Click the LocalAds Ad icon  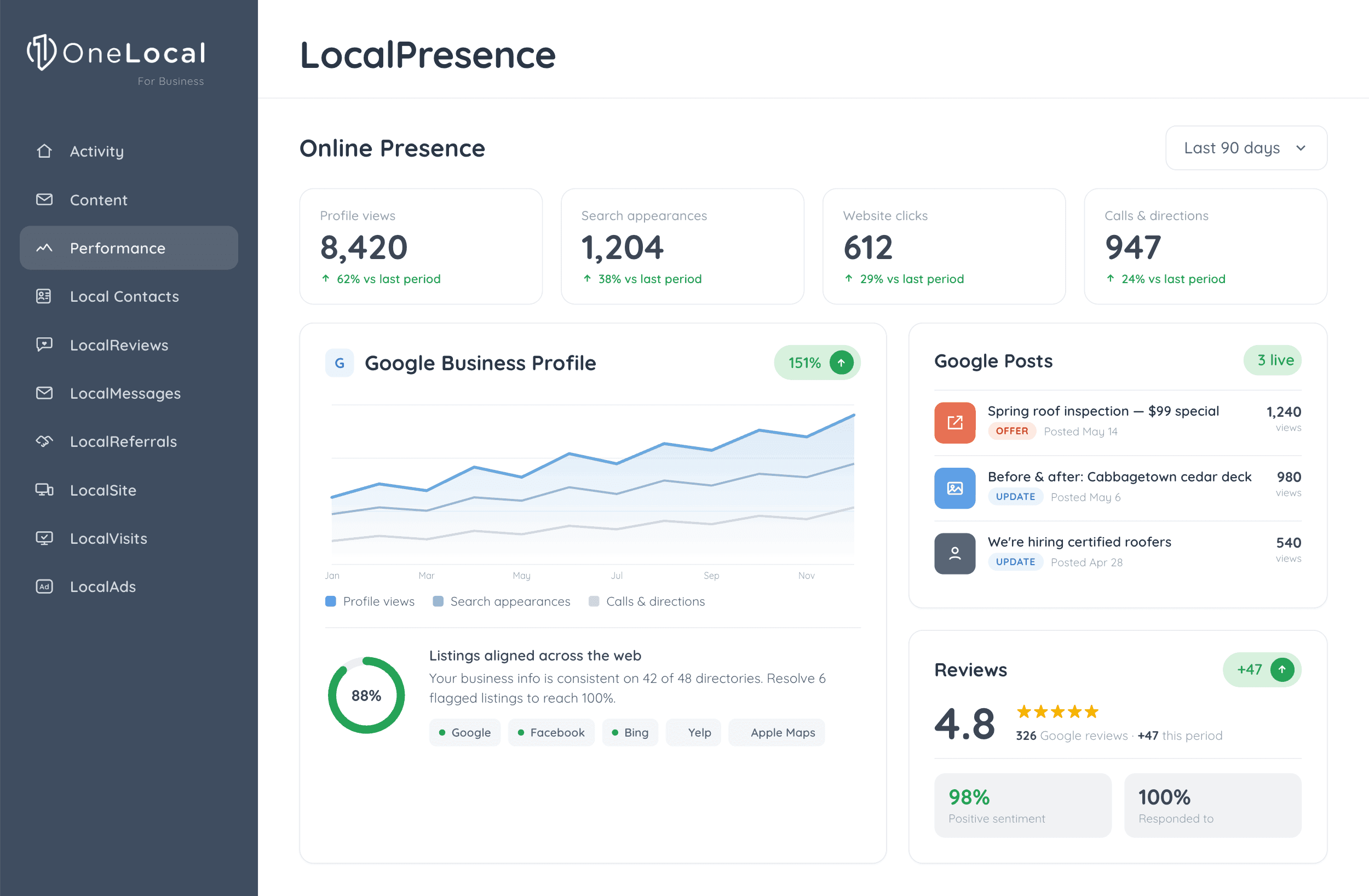pos(44,587)
